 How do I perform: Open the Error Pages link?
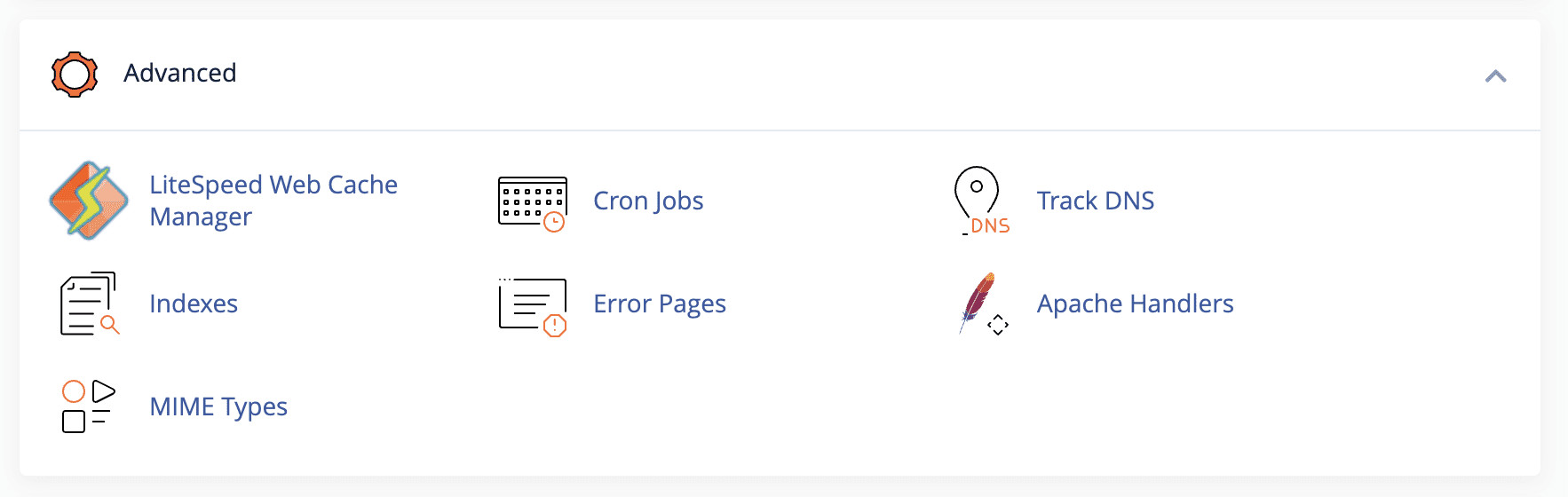coord(660,304)
